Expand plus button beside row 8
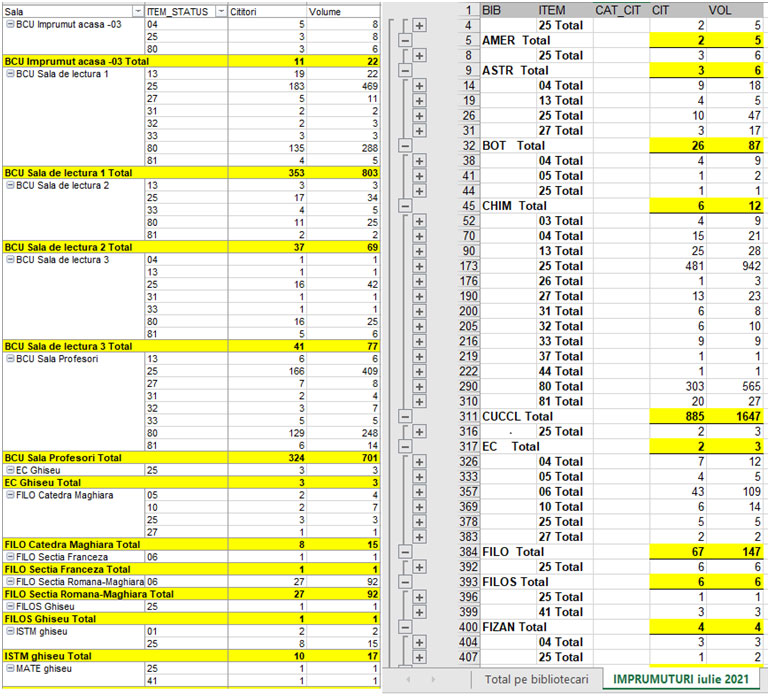The image size is (770, 696). click(x=419, y=56)
